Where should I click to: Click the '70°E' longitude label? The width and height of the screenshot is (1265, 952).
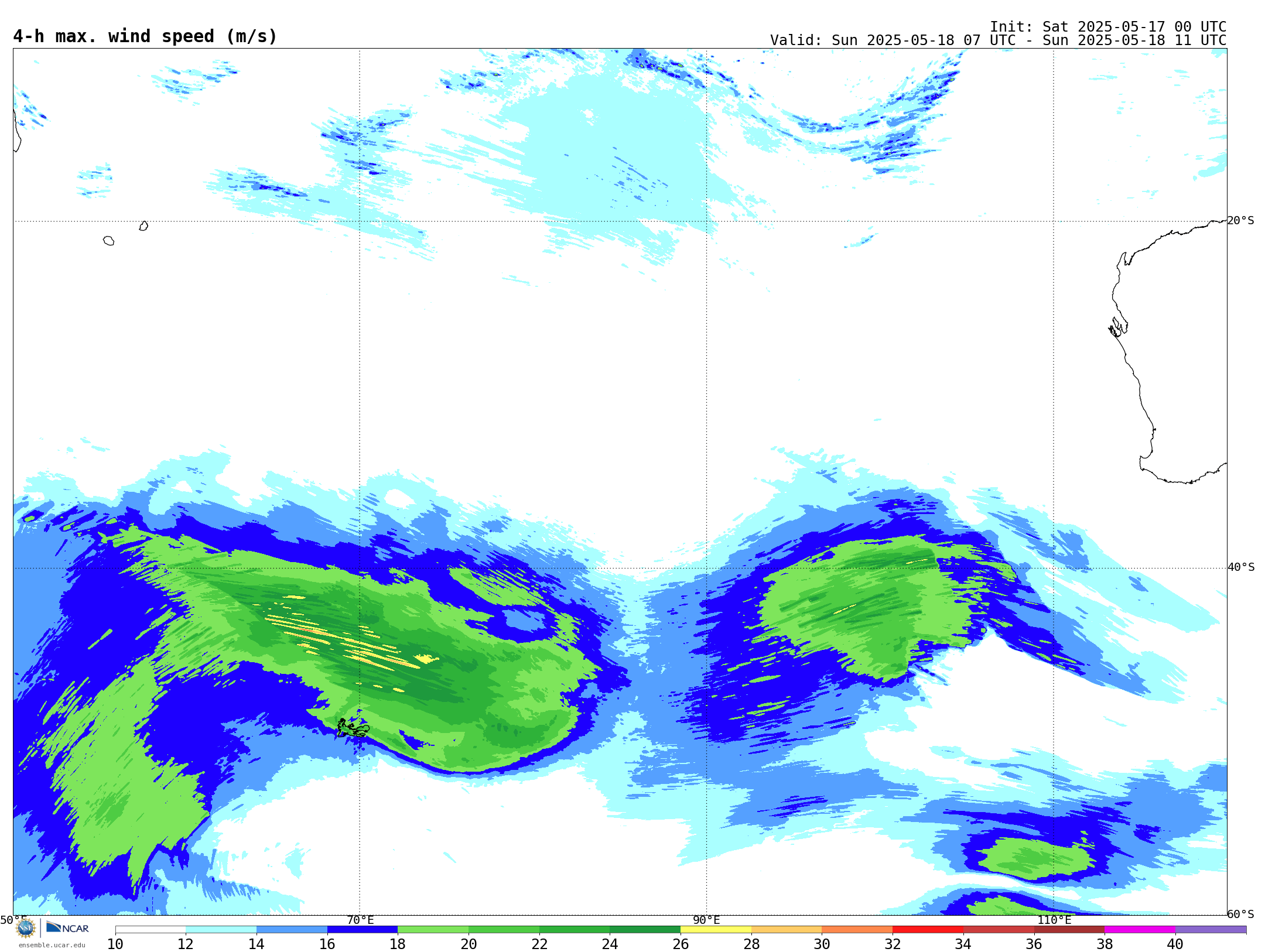tap(360, 920)
